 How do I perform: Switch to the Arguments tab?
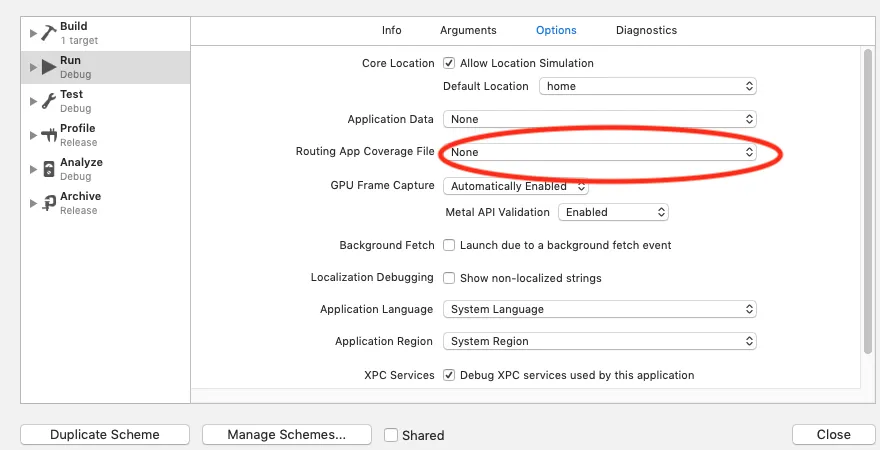tap(468, 31)
